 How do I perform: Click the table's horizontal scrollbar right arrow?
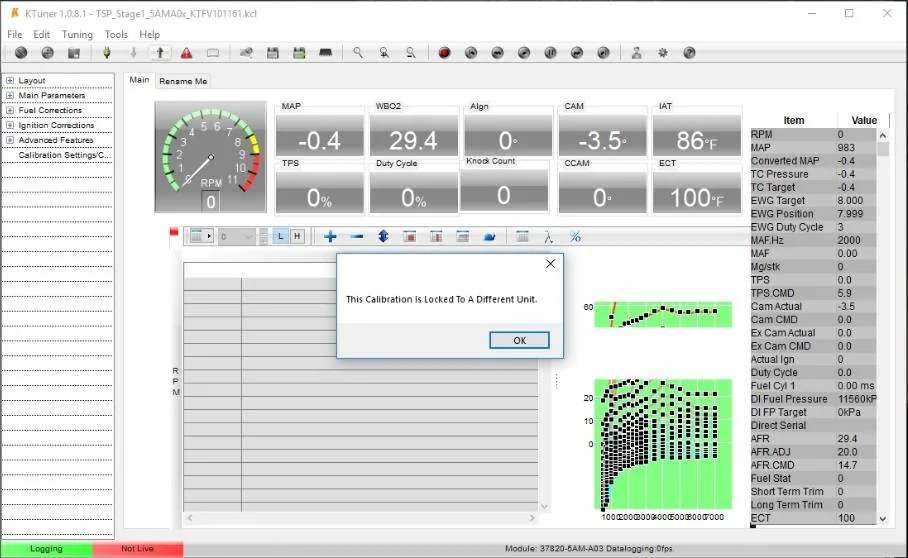pyautogui.click(x=532, y=518)
